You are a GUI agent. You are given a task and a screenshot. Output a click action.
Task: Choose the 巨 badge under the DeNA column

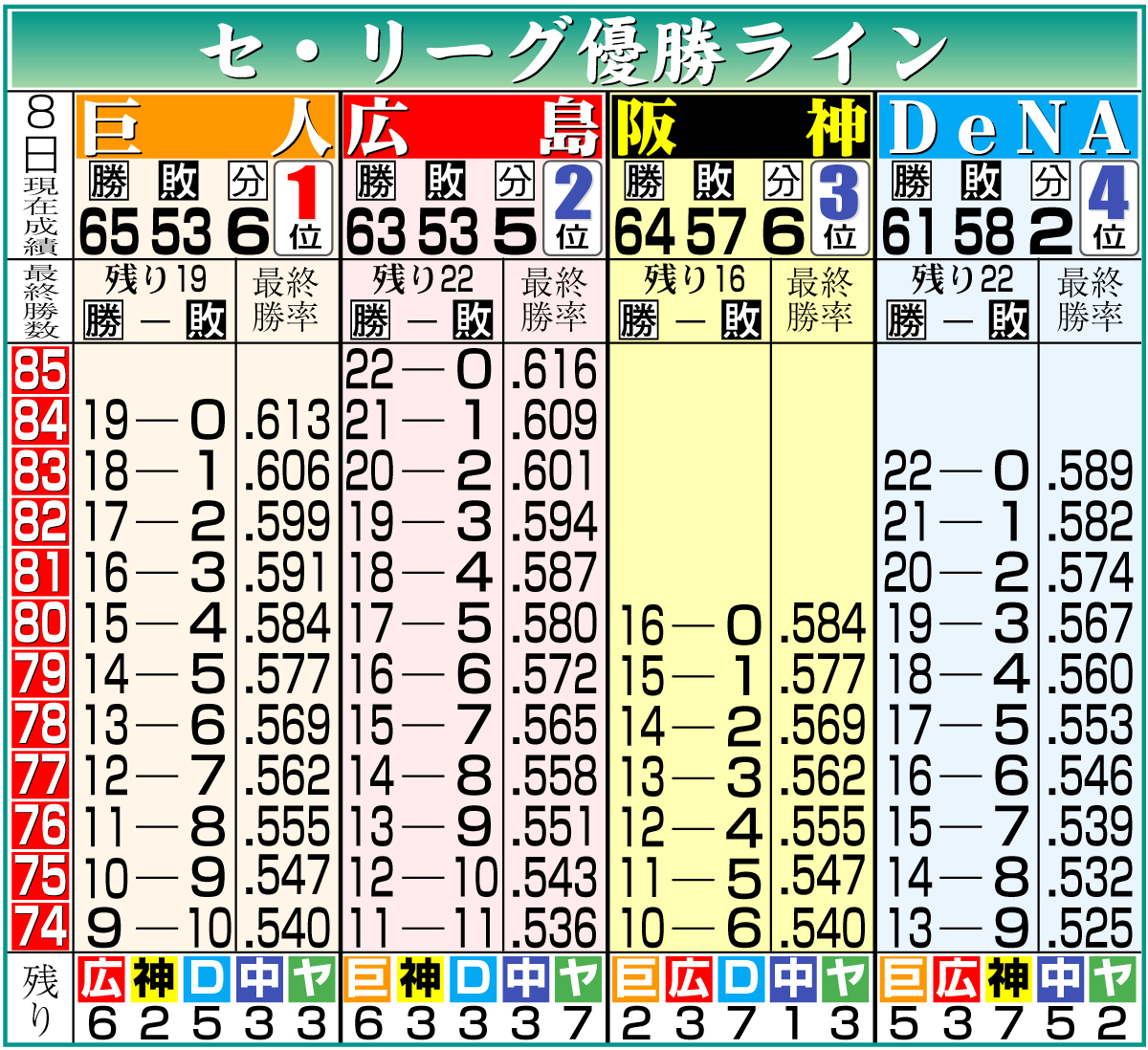(903, 979)
